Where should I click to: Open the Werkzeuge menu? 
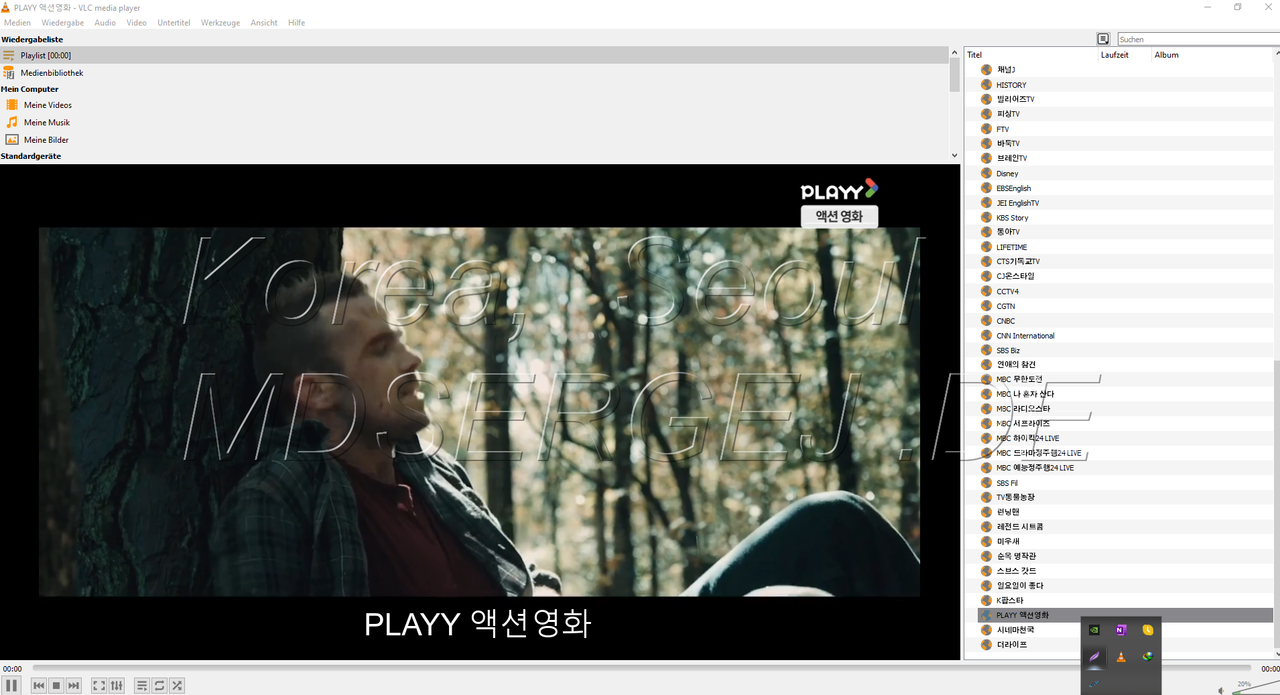coord(220,22)
